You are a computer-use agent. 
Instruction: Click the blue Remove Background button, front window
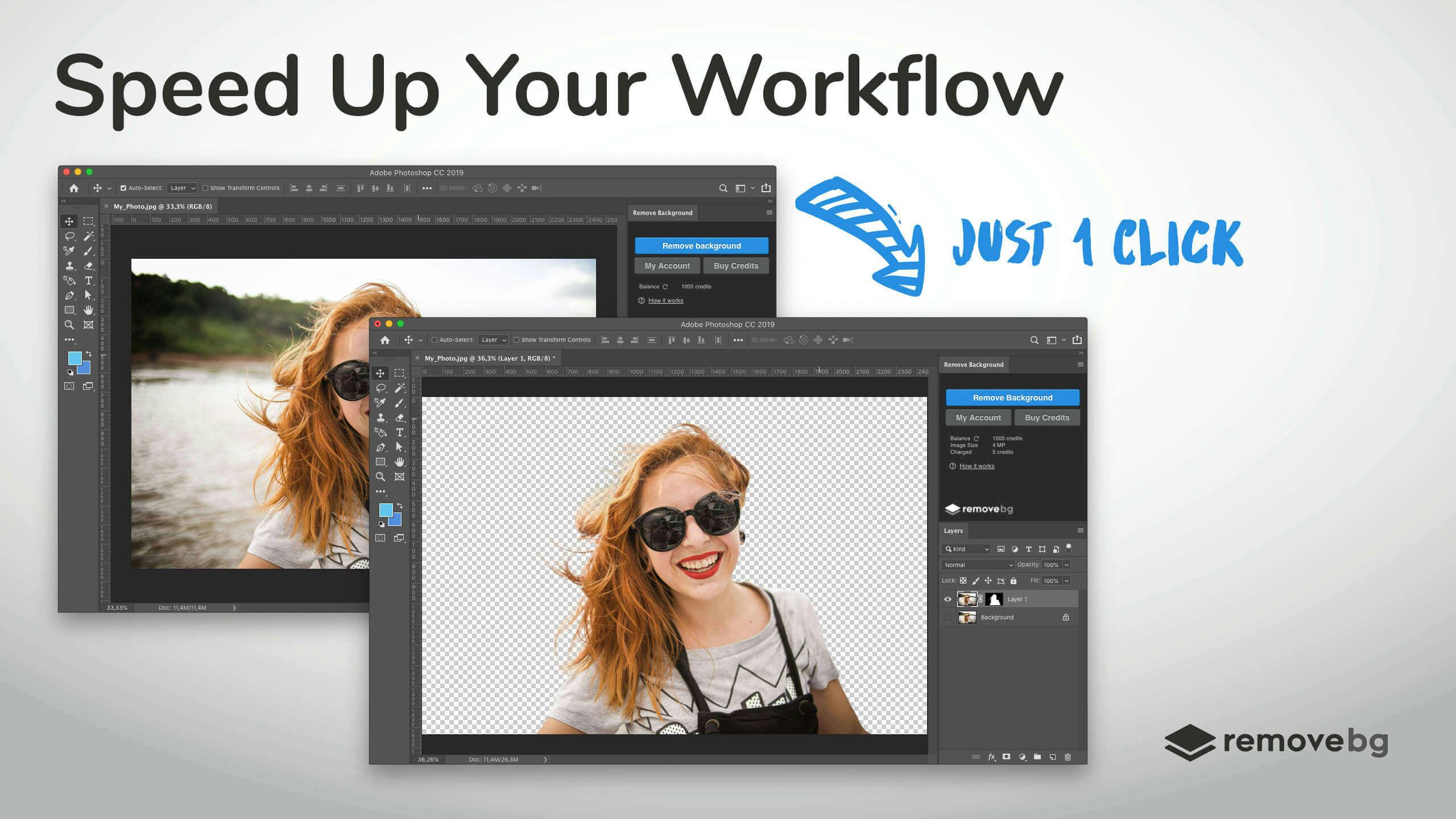1012,398
